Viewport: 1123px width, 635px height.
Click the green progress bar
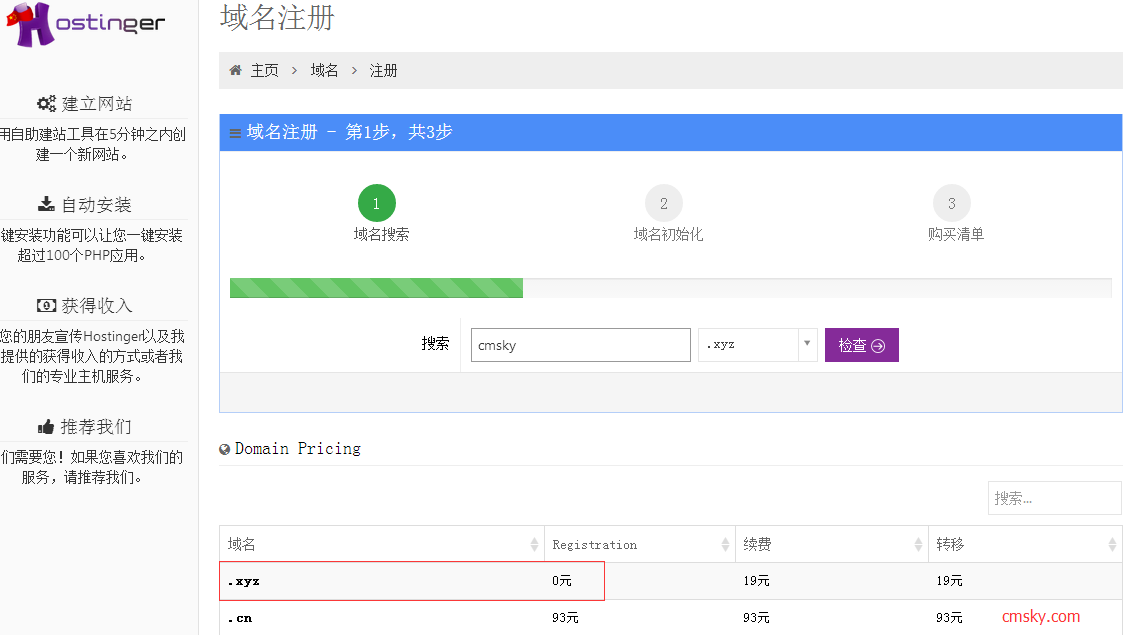pyautogui.click(x=376, y=288)
